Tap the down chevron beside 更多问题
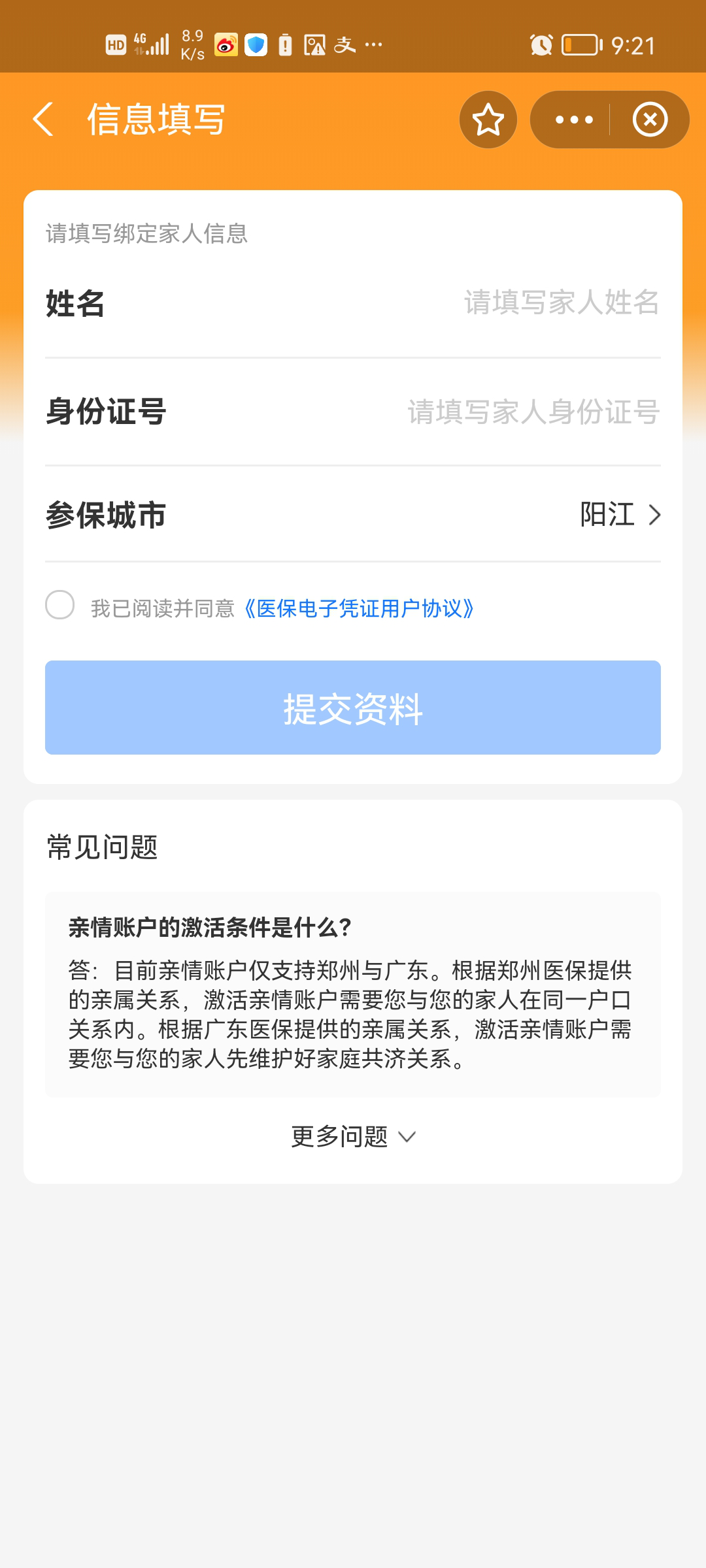The image size is (706, 1568). [x=407, y=1137]
